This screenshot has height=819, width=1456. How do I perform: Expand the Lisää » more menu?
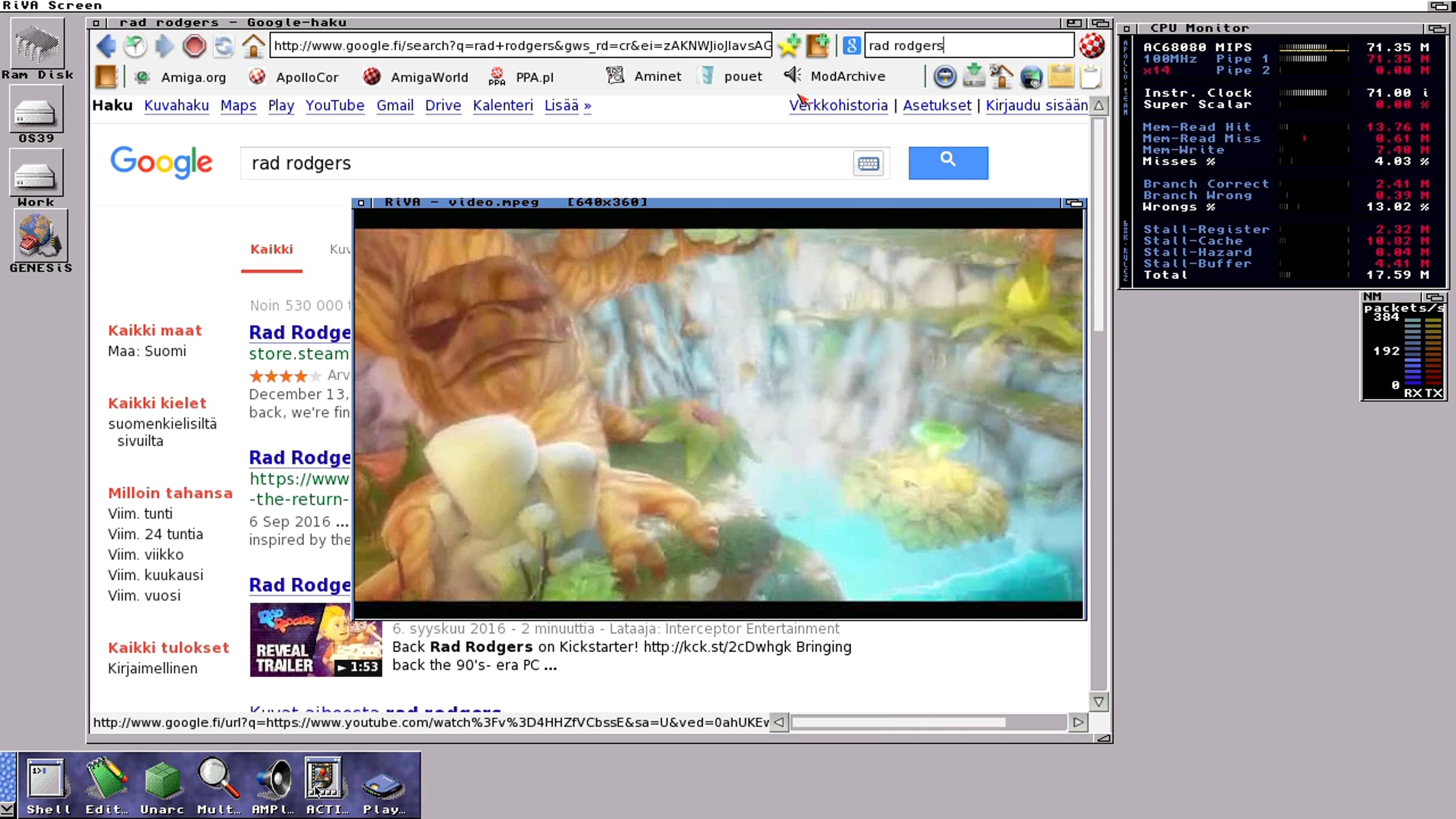coord(568,106)
